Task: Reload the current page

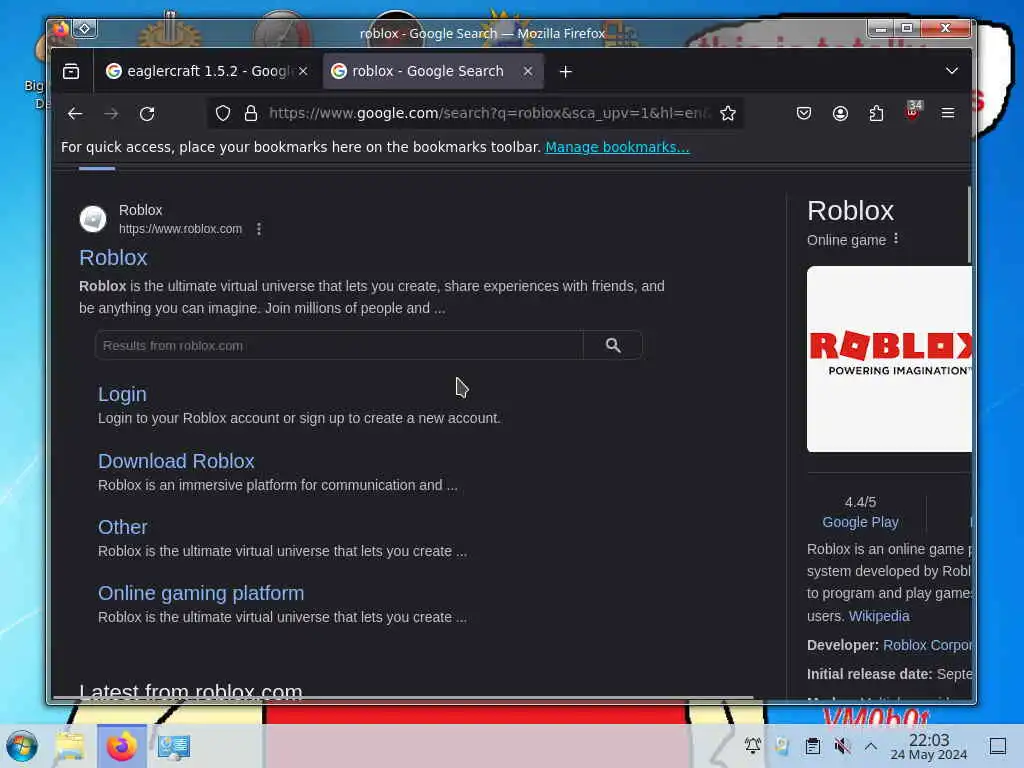Action: click(148, 114)
